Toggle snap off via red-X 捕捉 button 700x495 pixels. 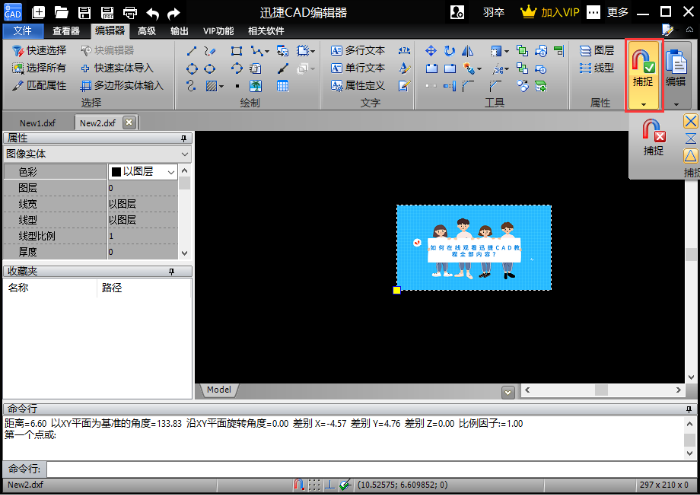(x=654, y=138)
